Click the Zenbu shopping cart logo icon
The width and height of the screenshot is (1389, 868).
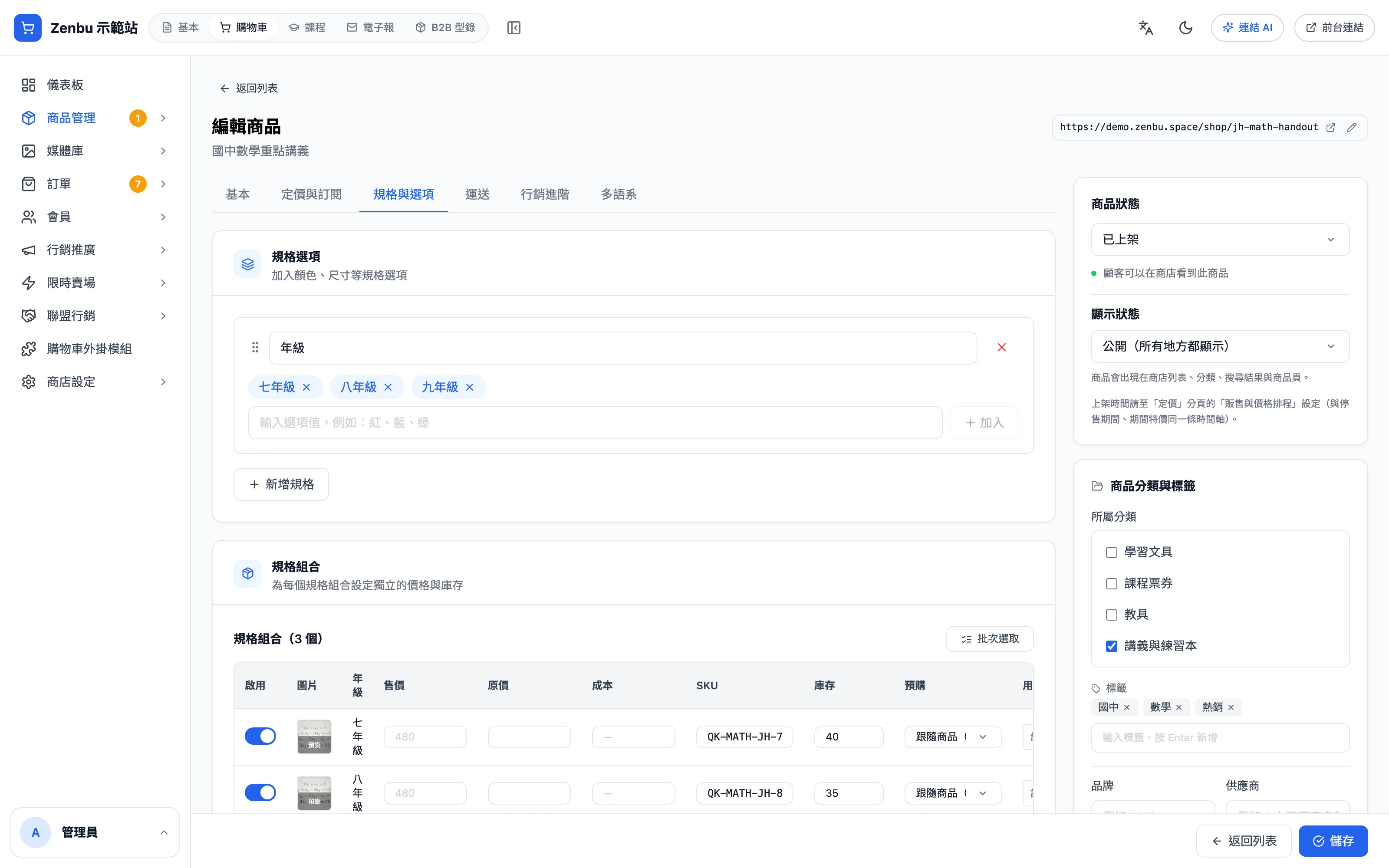tap(27, 27)
